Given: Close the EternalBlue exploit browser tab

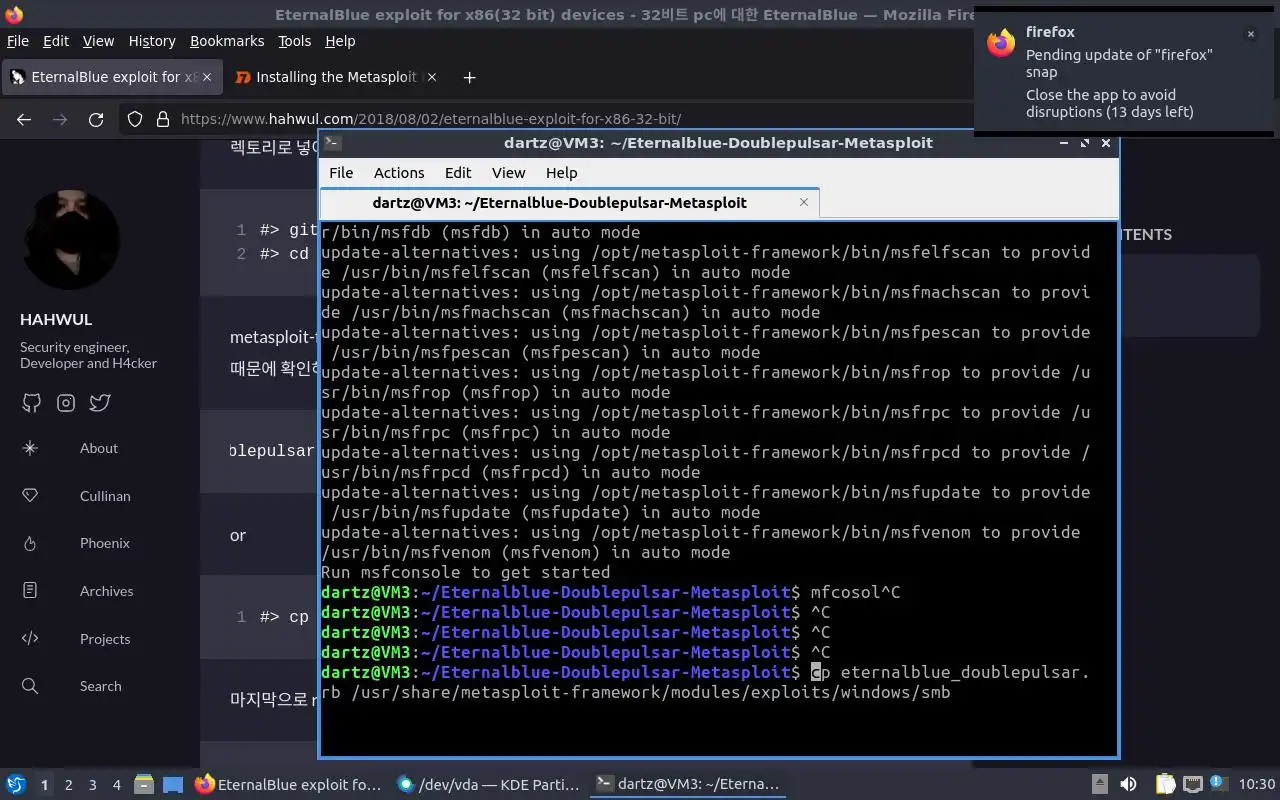Looking at the screenshot, I should tap(208, 77).
